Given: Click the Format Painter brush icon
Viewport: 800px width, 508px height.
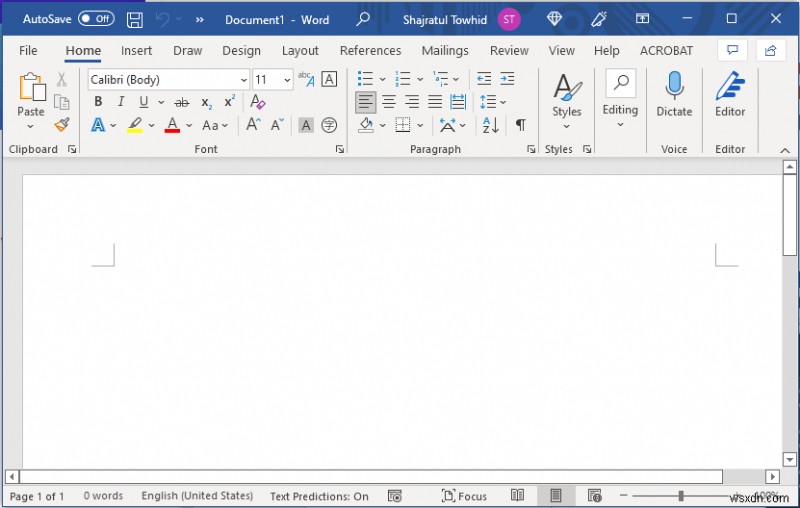Looking at the screenshot, I should [62, 125].
